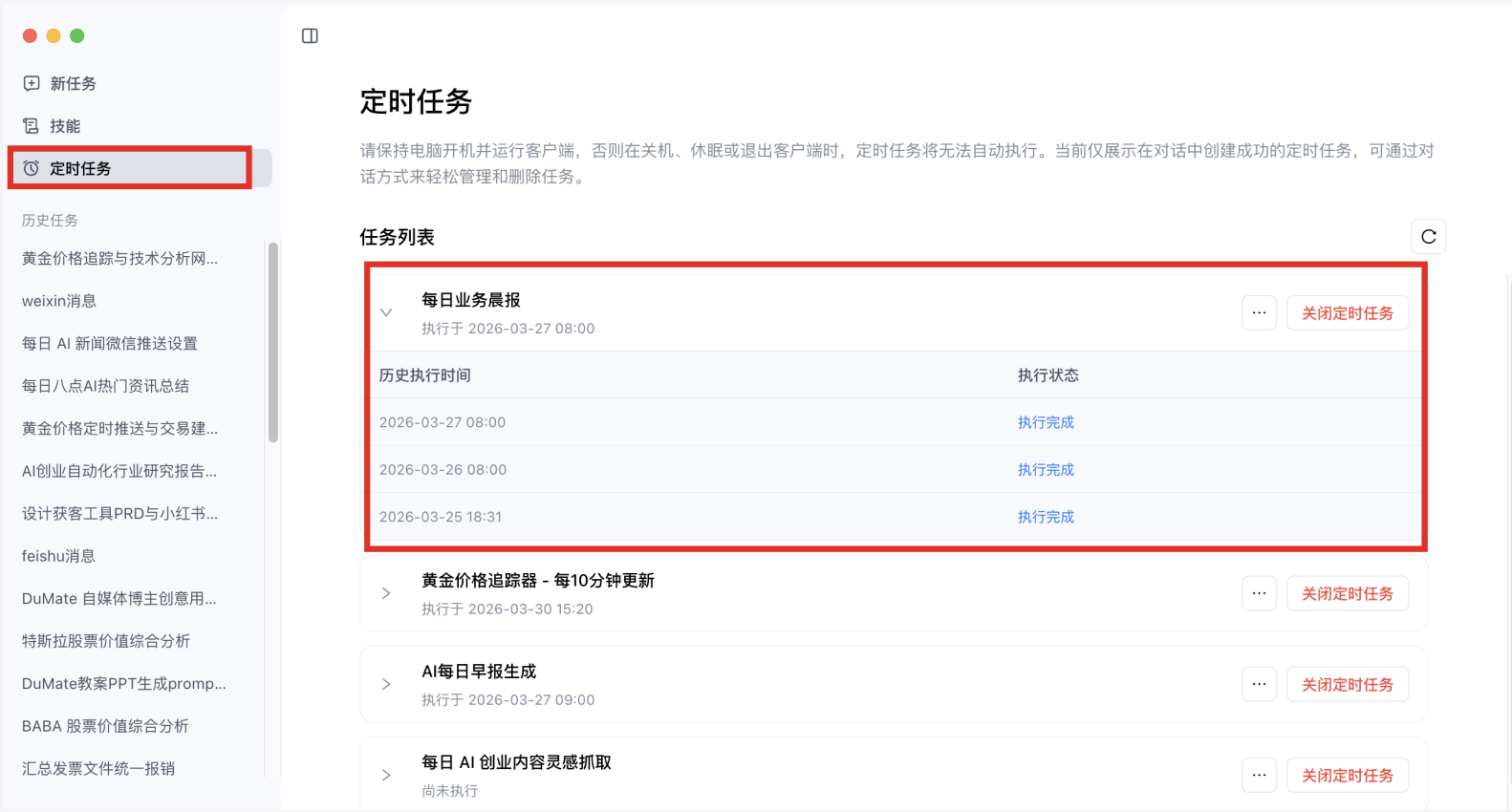Click history time 2026-03-25 18:31 cell
Image resolution: width=1512 pixels, height=812 pixels.
coord(441,517)
